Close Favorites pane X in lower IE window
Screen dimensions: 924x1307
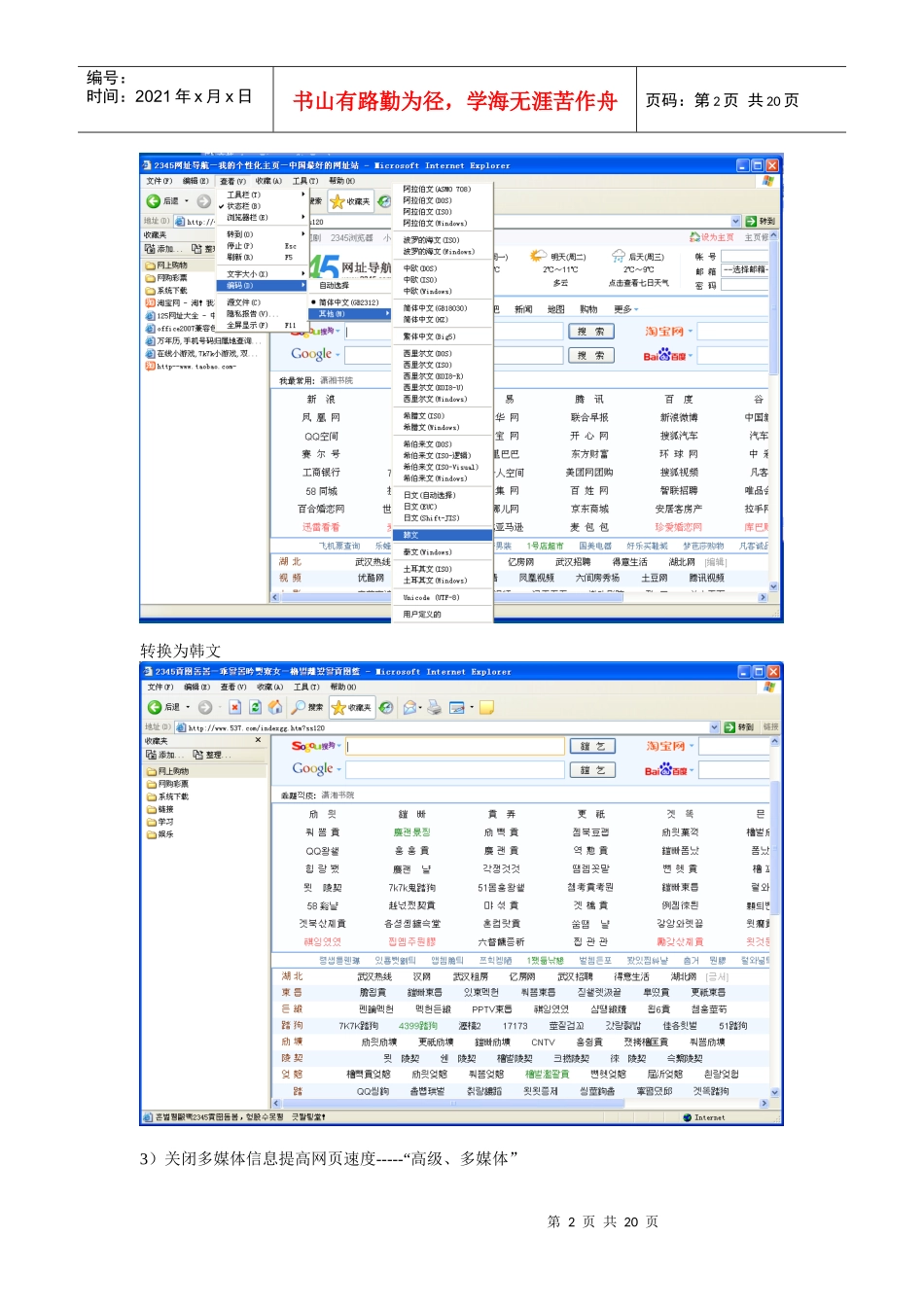click(258, 740)
